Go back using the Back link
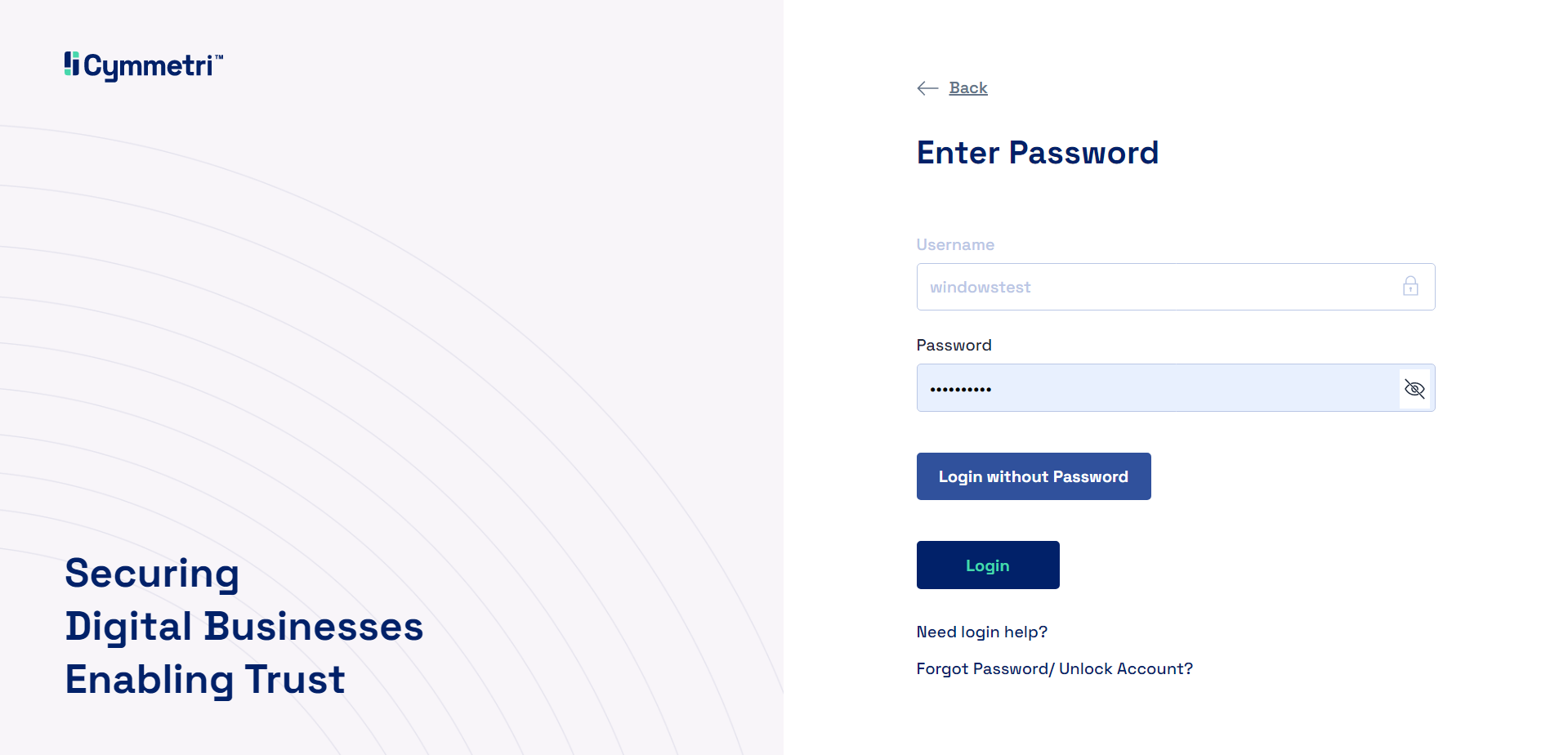 click(x=968, y=88)
